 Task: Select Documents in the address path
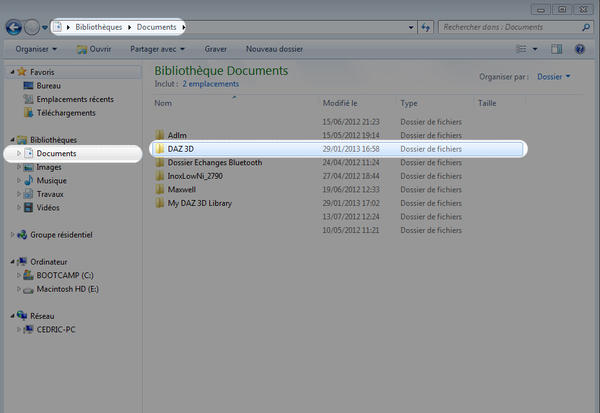click(x=157, y=27)
